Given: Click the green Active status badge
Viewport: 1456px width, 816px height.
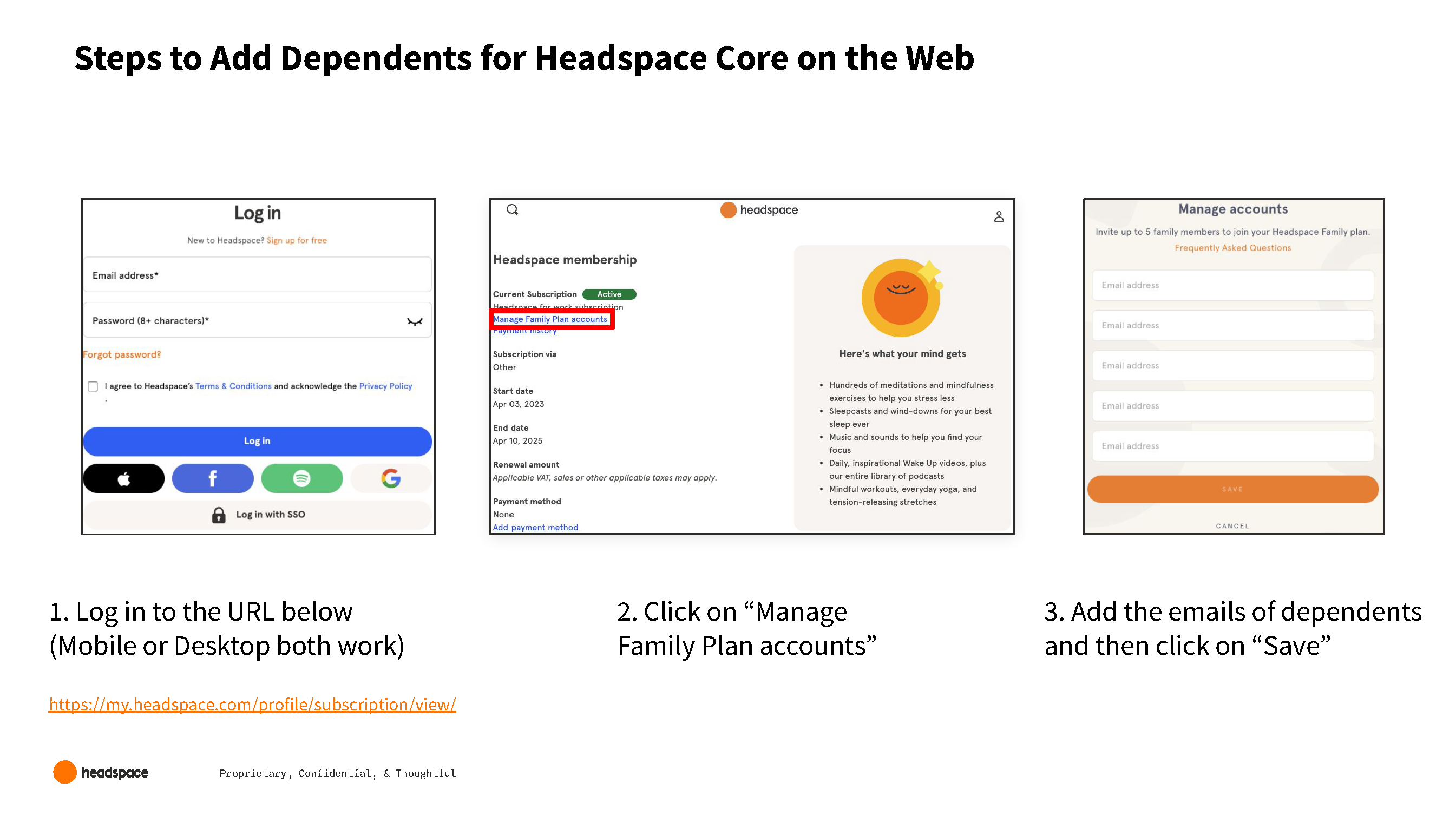Looking at the screenshot, I should pyautogui.click(x=609, y=294).
